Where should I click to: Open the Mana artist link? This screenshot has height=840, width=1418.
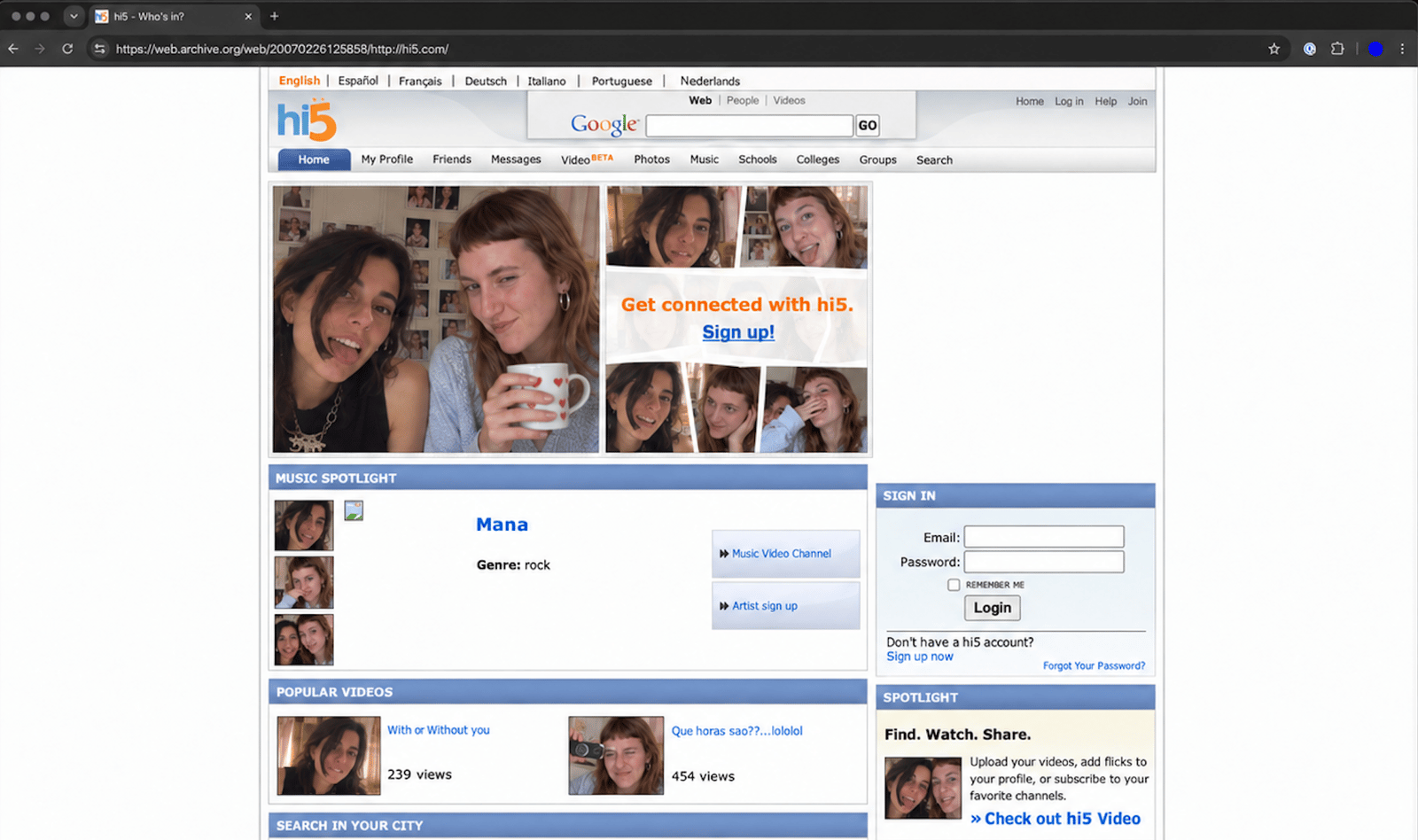[x=502, y=525]
